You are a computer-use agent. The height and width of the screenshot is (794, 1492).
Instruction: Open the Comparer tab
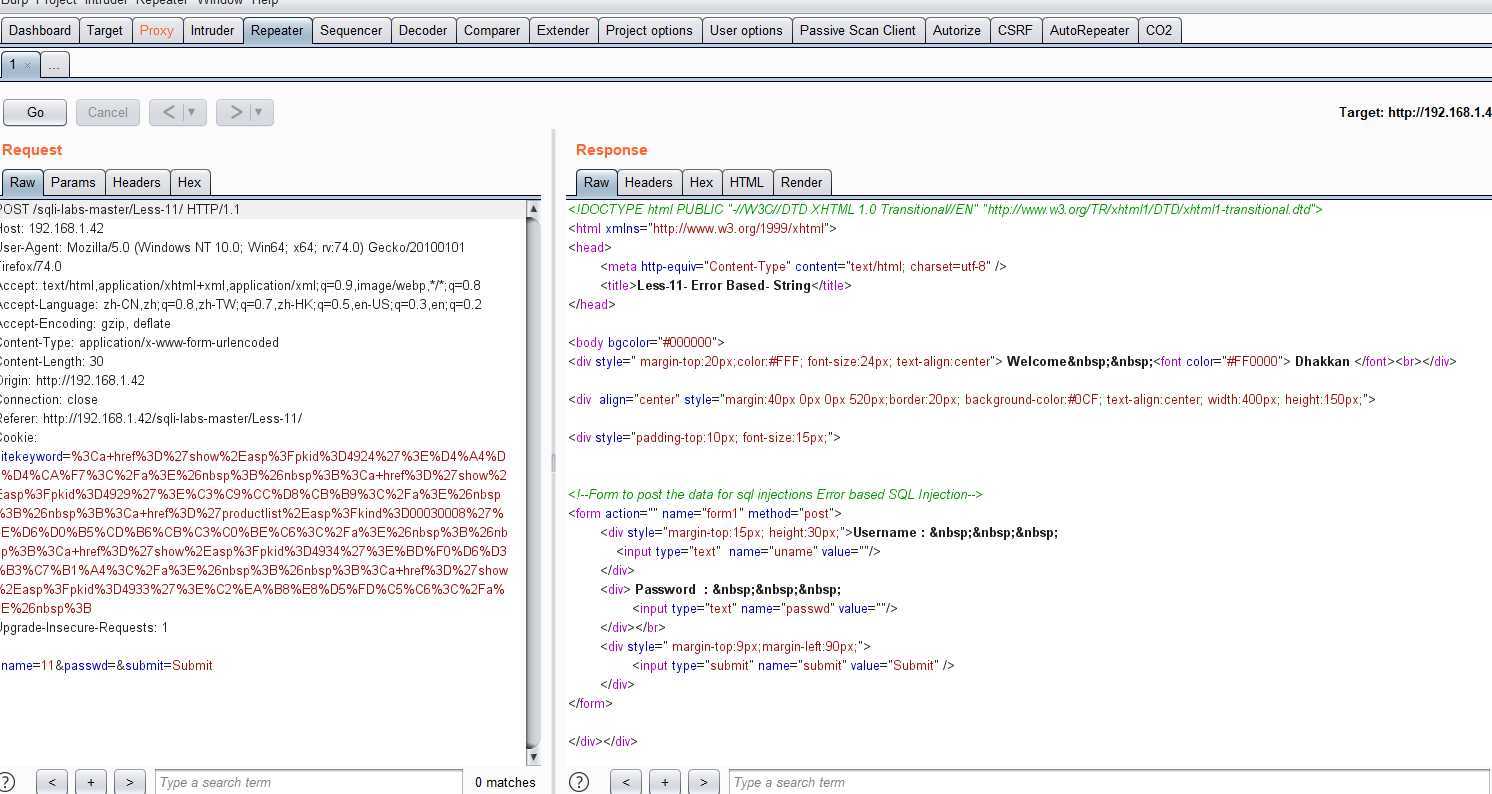pos(492,30)
